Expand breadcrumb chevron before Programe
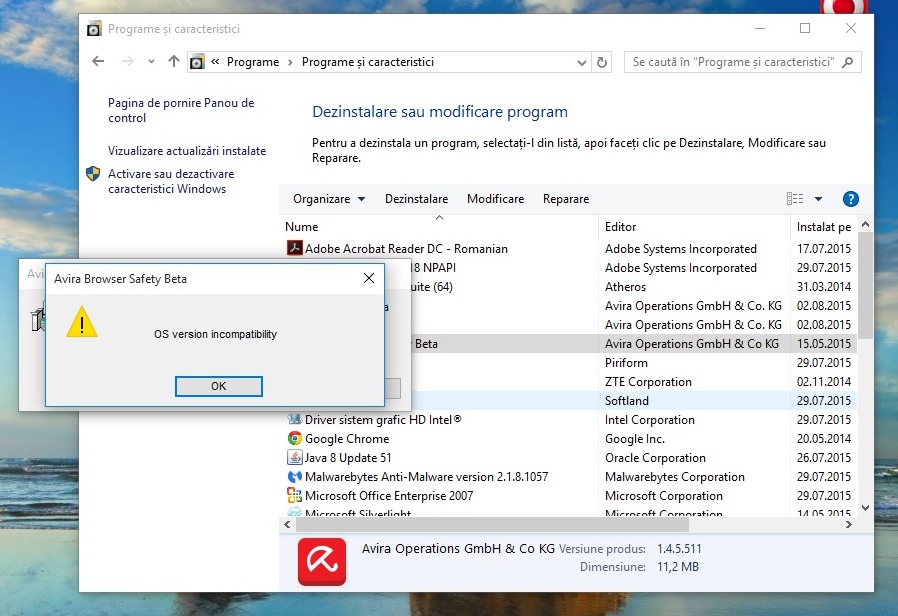This screenshot has width=898, height=616. click(x=215, y=61)
